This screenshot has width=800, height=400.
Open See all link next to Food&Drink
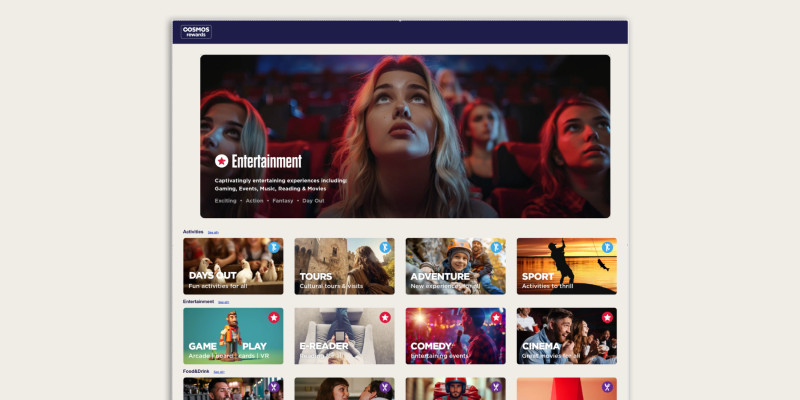click(x=219, y=372)
